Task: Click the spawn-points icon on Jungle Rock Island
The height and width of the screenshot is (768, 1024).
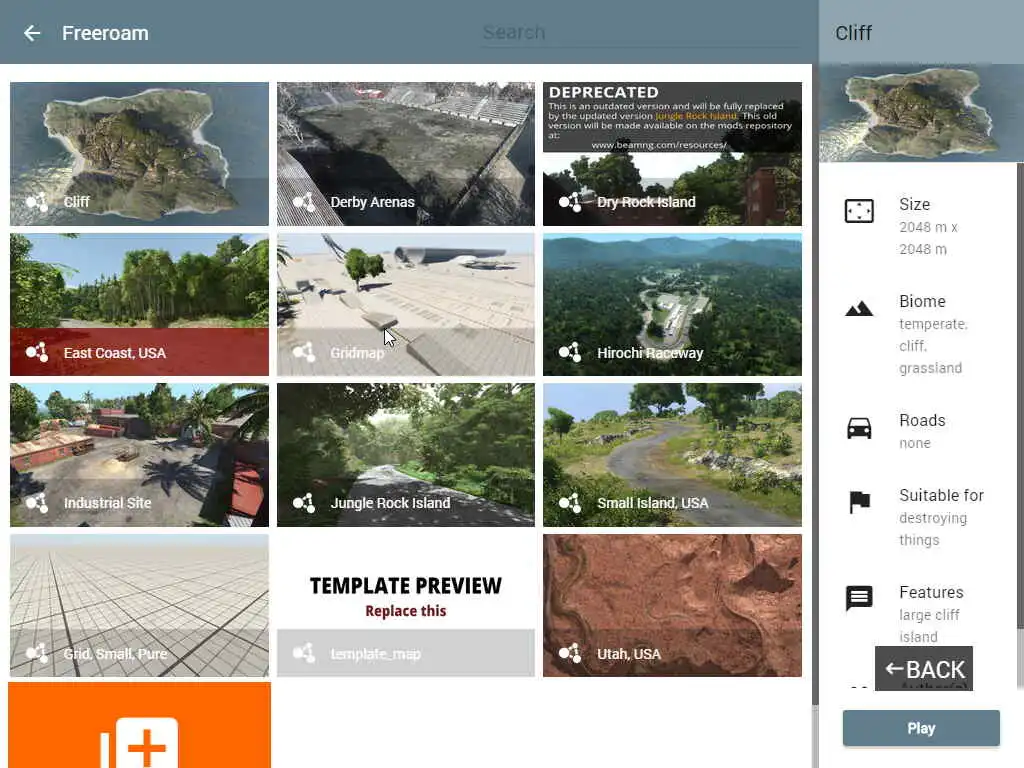Action: click(x=304, y=503)
